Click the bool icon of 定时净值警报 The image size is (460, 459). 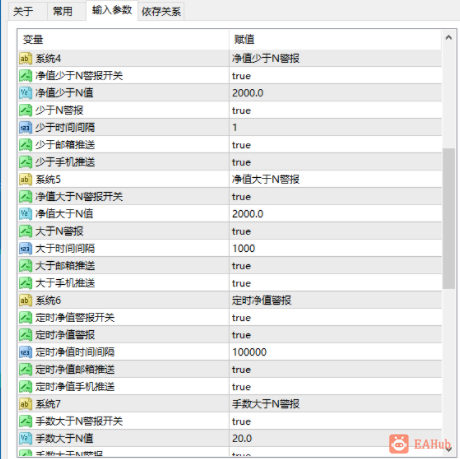point(25,335)
